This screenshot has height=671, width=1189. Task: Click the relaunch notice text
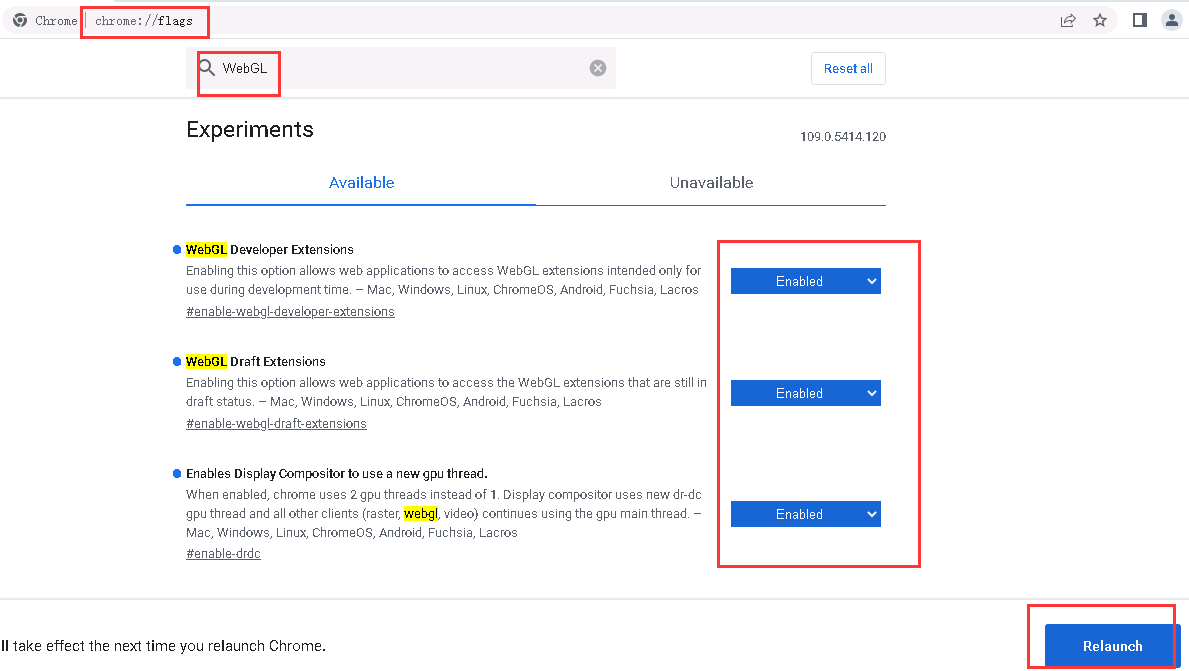[x=163, y=646]
